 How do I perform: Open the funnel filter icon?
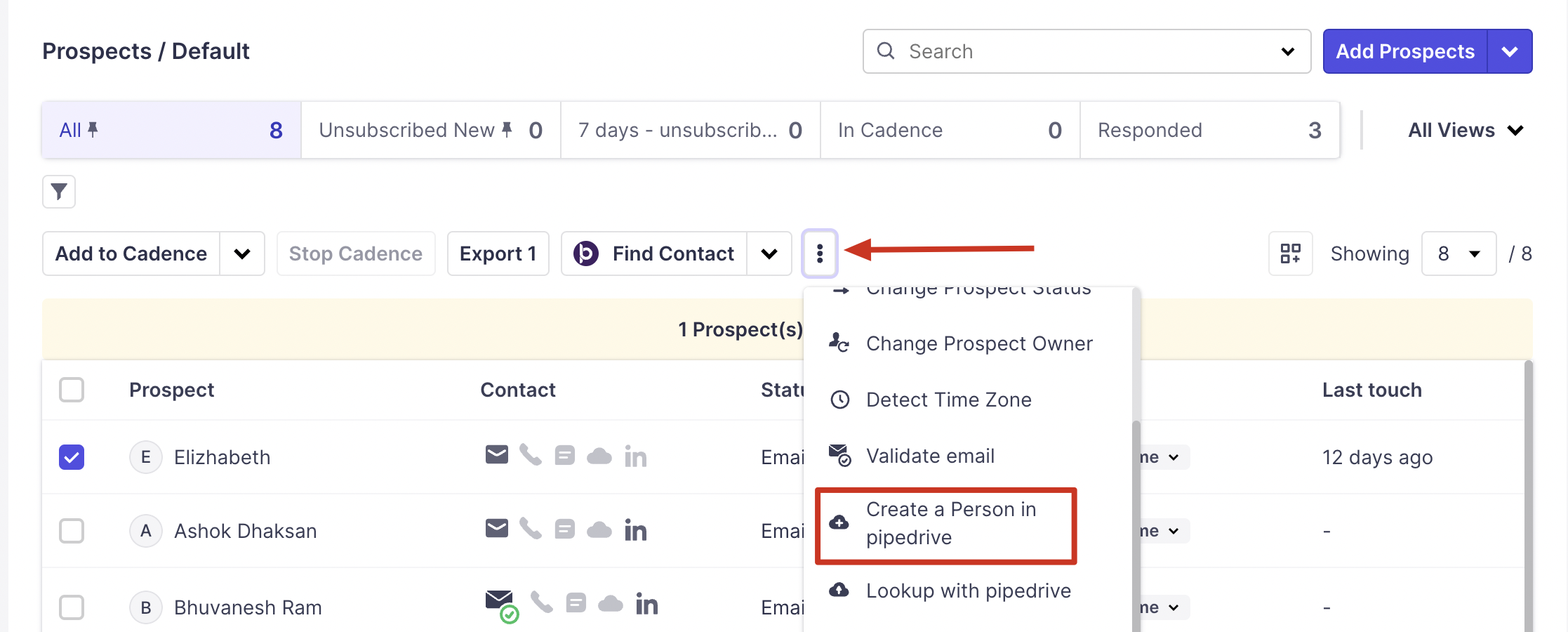click(59, 191)
